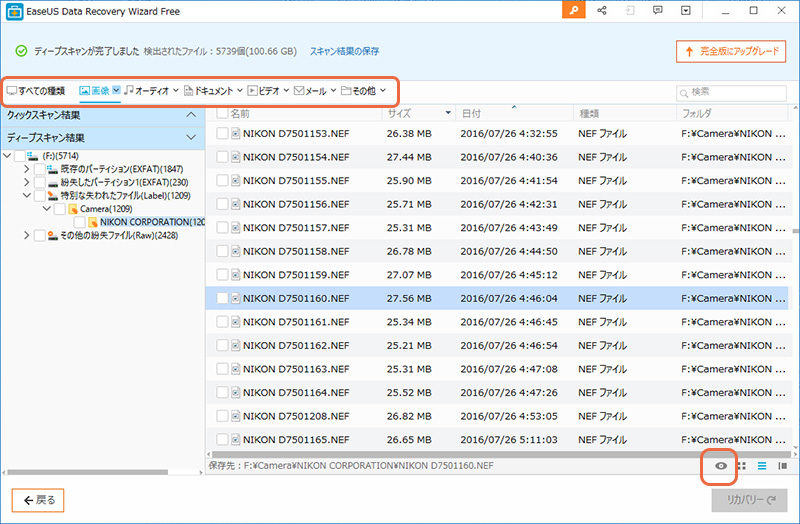Click icon of 紛失したパーティション1(EXFAT)
The image size is (800, 524).
[x=53, y=183]
